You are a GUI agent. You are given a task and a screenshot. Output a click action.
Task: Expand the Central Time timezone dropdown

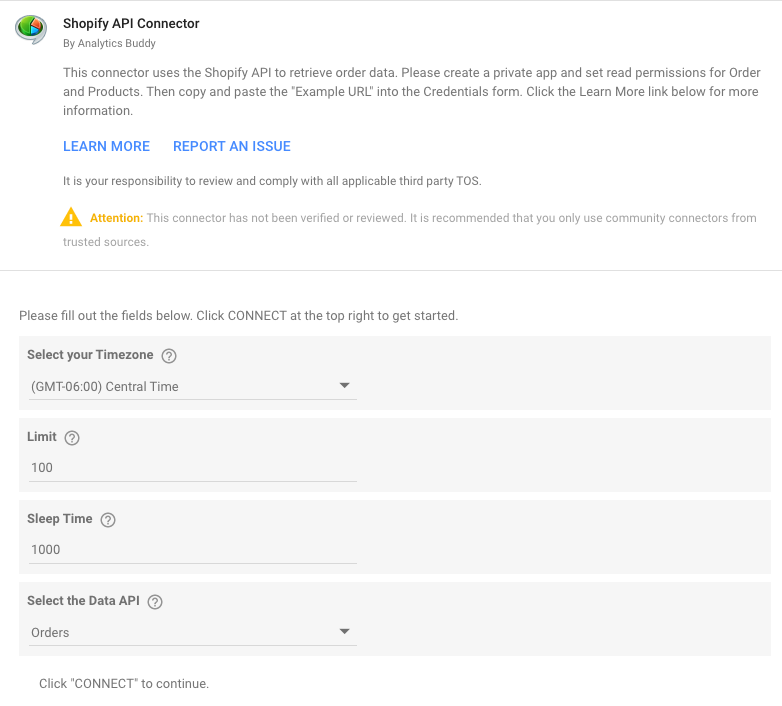pos(193,386)
